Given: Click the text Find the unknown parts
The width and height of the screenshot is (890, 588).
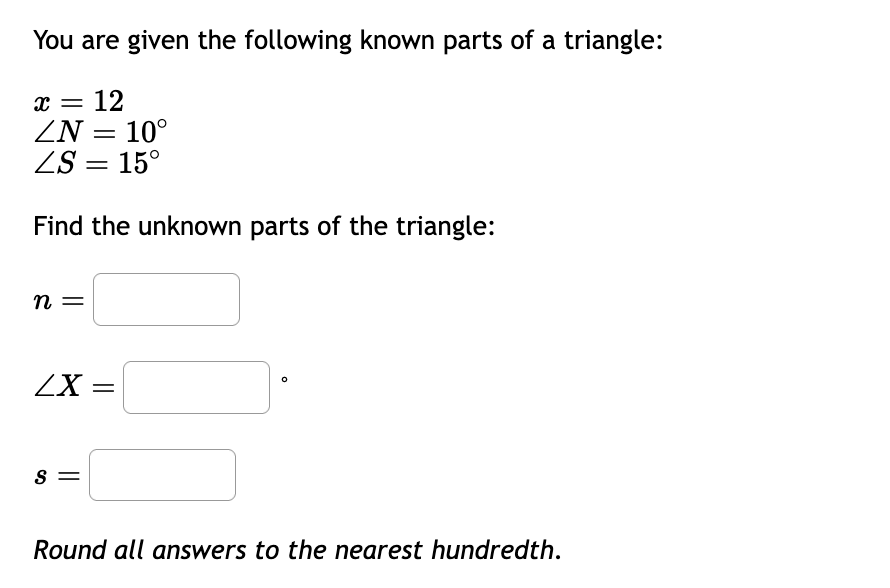Looking at the screenshot, I should (263, 226).
